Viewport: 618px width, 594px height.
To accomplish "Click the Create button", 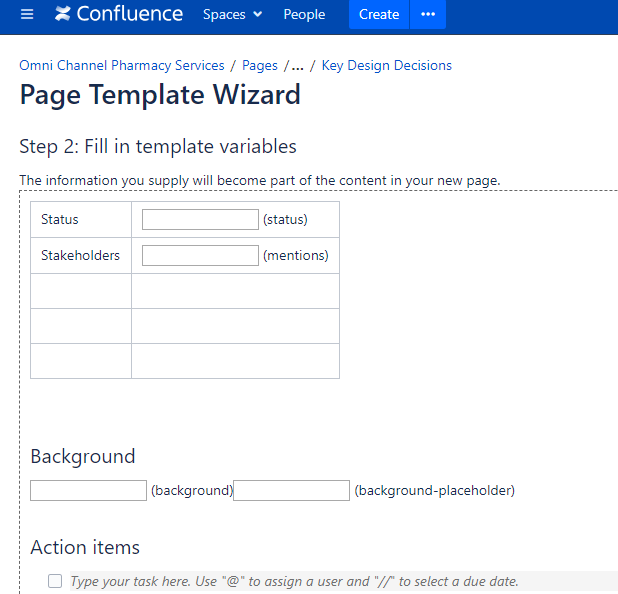I will pos(379,15).
